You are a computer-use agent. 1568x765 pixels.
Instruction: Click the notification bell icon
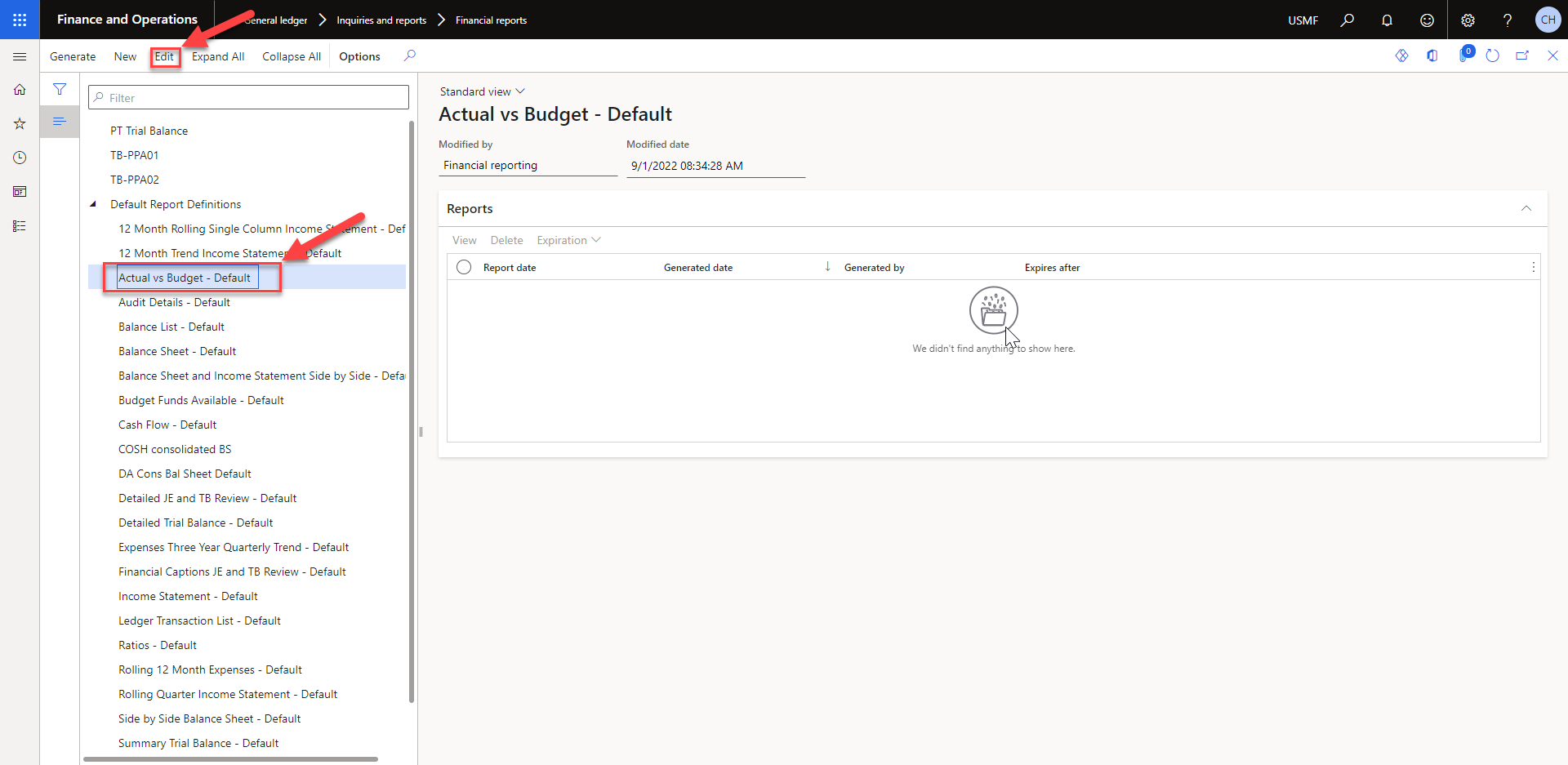click(1387, 20)
